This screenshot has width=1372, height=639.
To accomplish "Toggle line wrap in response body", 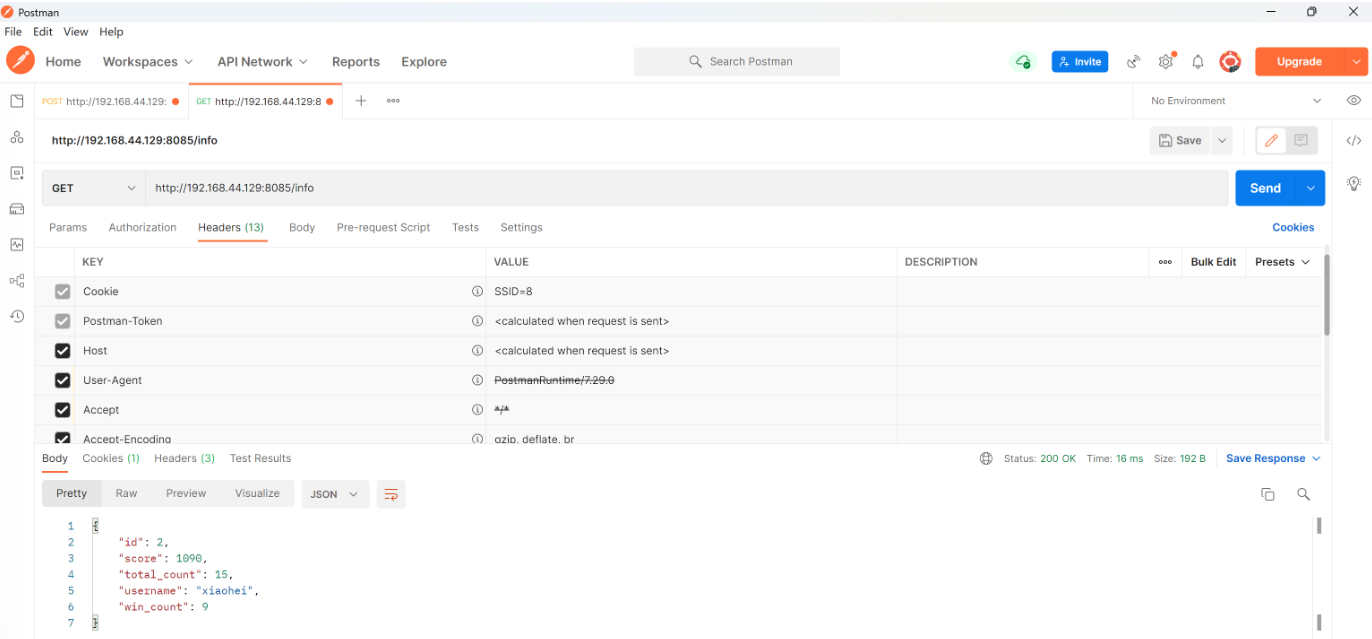I will (x=391, y=494).
